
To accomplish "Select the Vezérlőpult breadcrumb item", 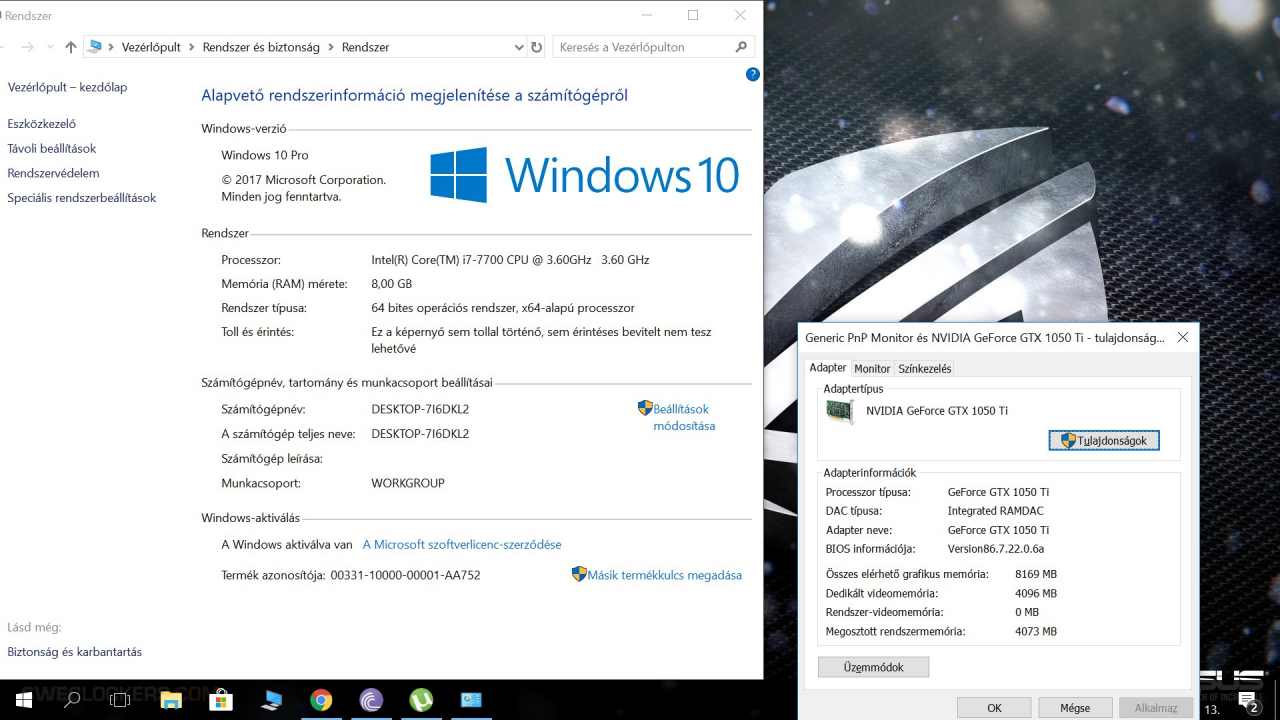I will click(151, 47).
